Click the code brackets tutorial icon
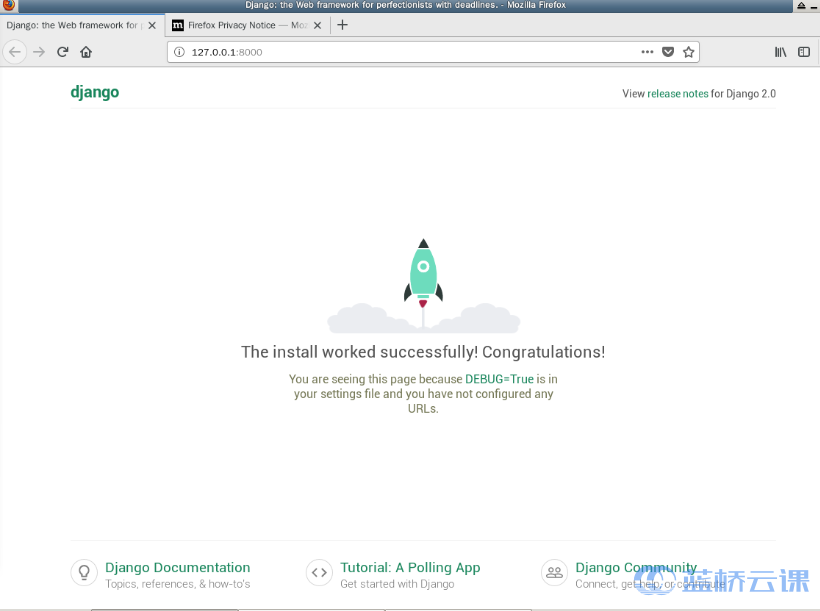 click(x=319, y=572)
